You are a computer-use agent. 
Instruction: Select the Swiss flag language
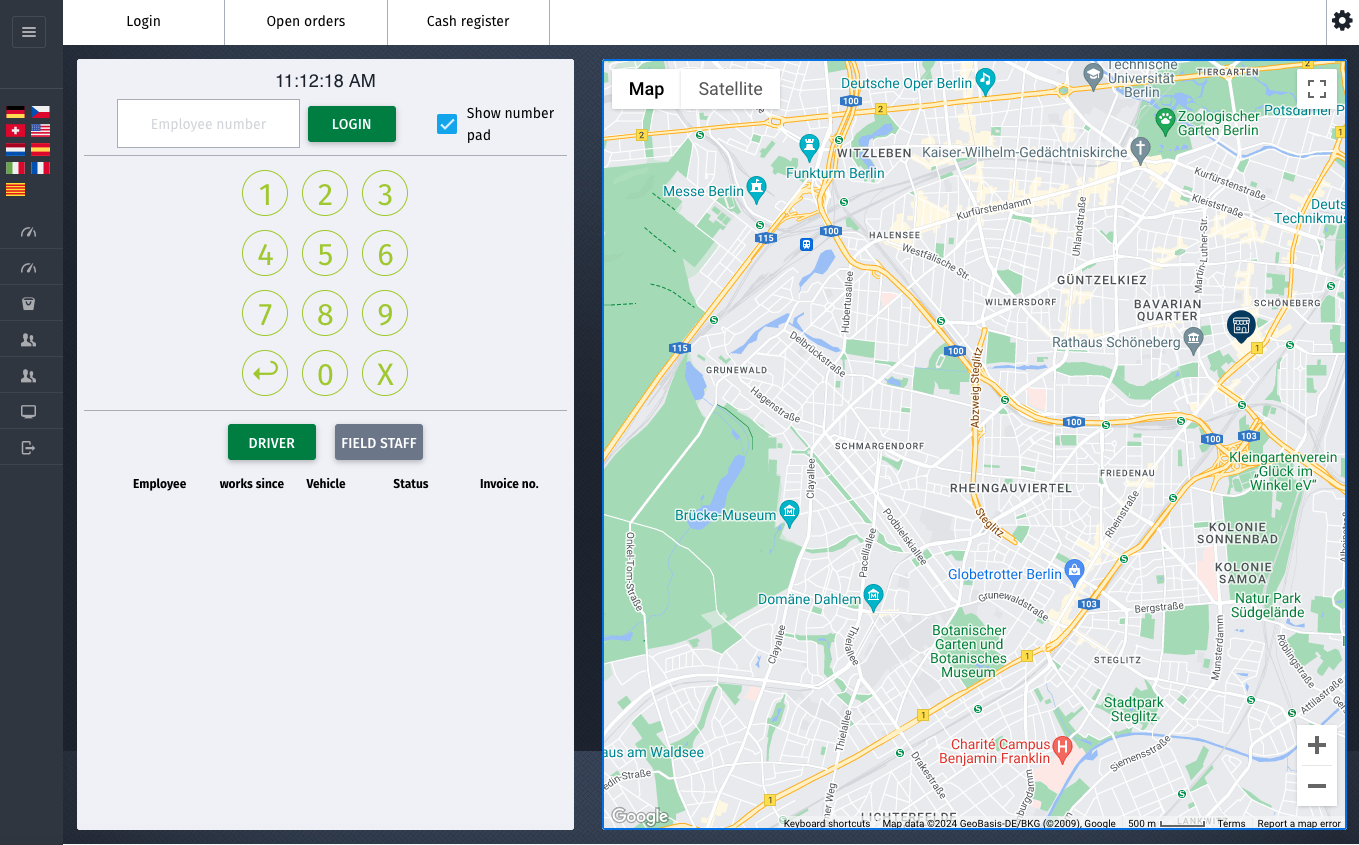[15, 130]
